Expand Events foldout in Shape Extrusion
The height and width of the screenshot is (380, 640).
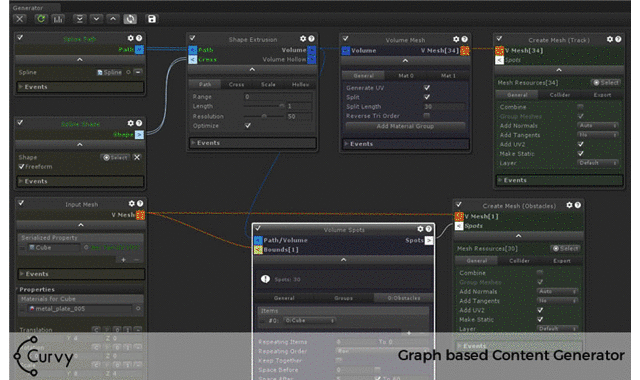coord(252,143)
